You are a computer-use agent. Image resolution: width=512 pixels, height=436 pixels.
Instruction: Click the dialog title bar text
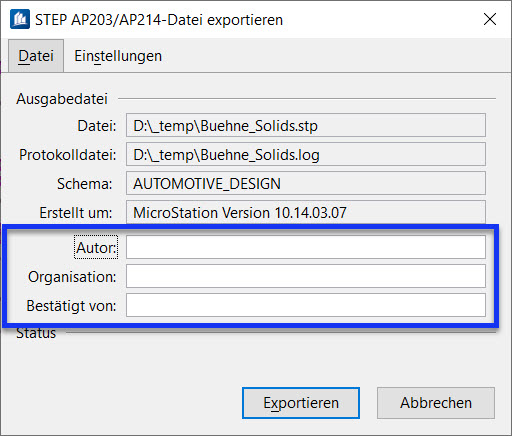point(159,20)
